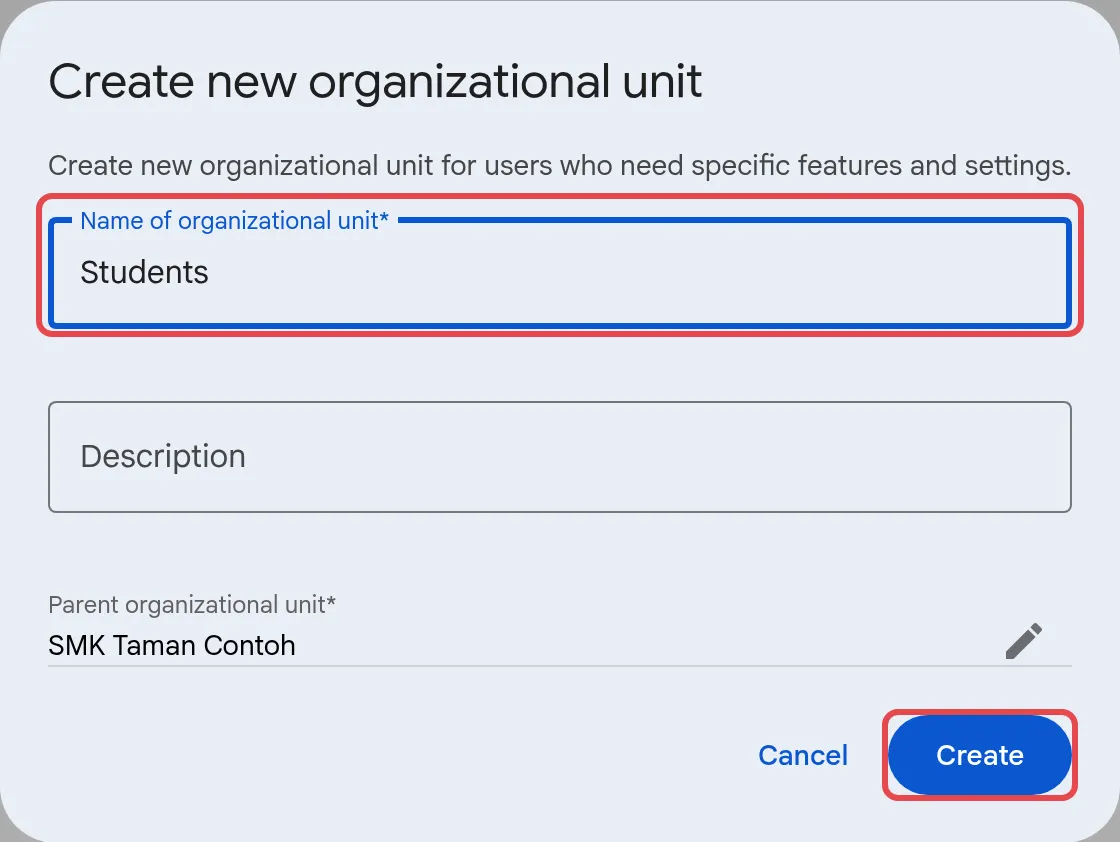1120x842 pixels.
Task: Cancel the new organizational unit dialog
Action: (x=803, y=755)
